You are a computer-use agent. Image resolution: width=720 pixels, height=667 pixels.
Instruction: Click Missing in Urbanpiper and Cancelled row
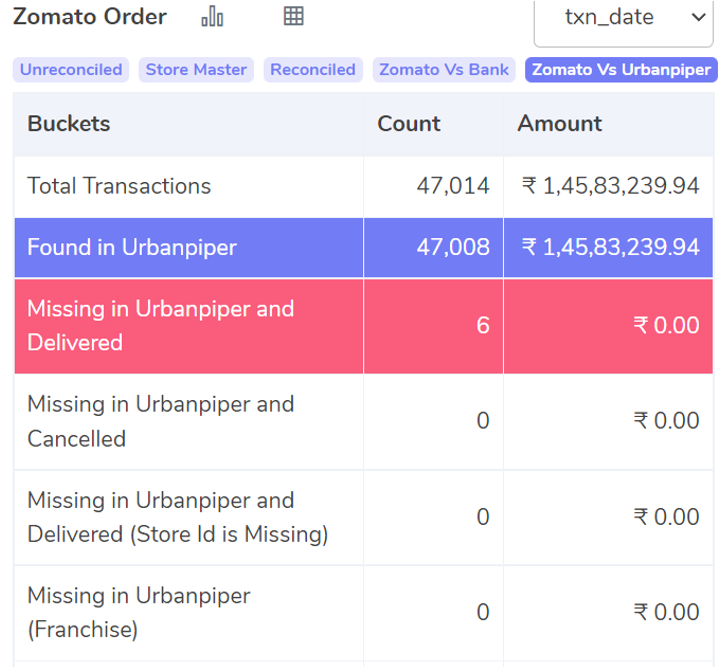[x=364, y=421]
